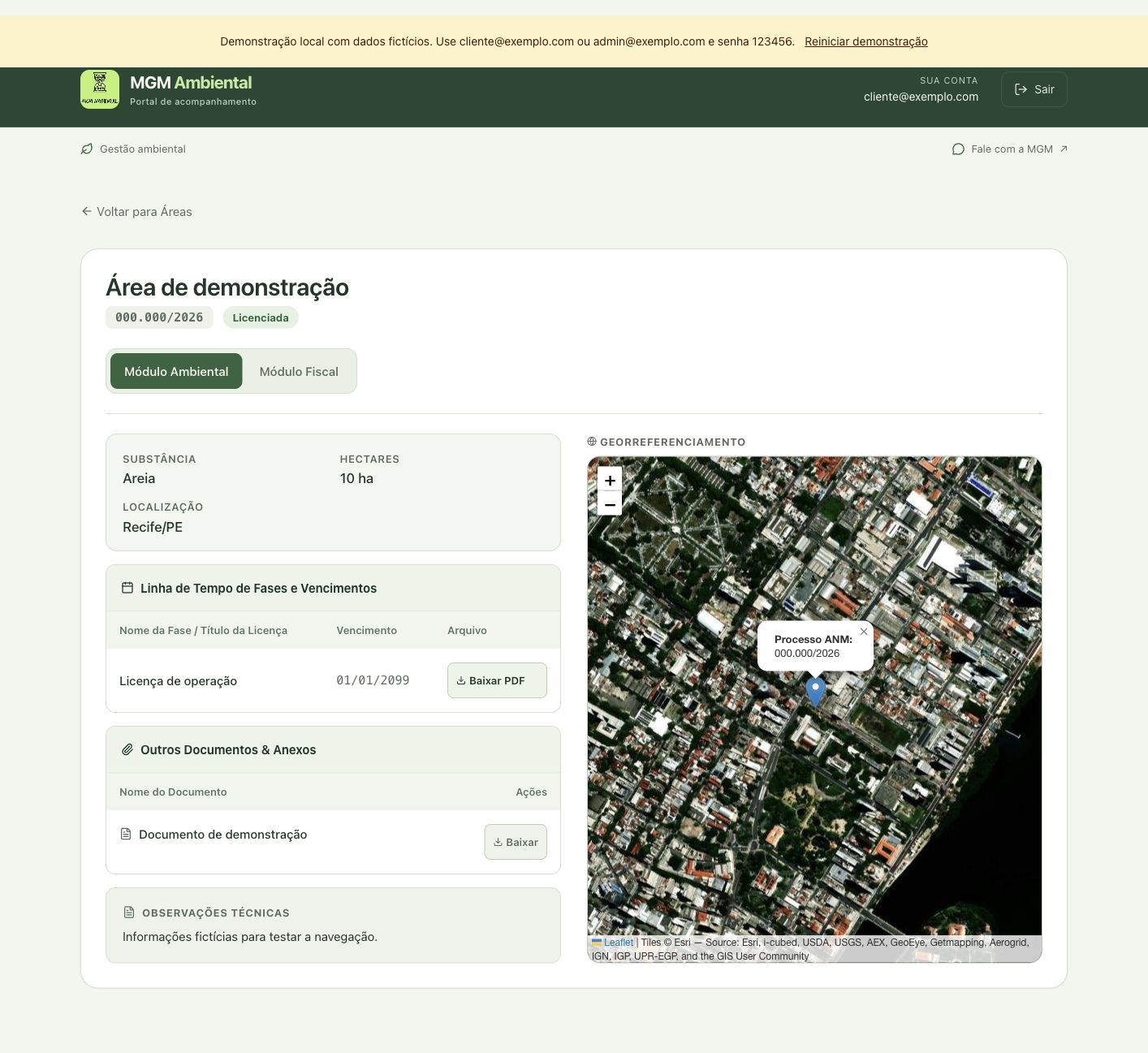Image resolution: width=1148 pixels, height=1053 pixels.
Task: Click the 000.000/2026 process number badge
Action: coord(159,317)
